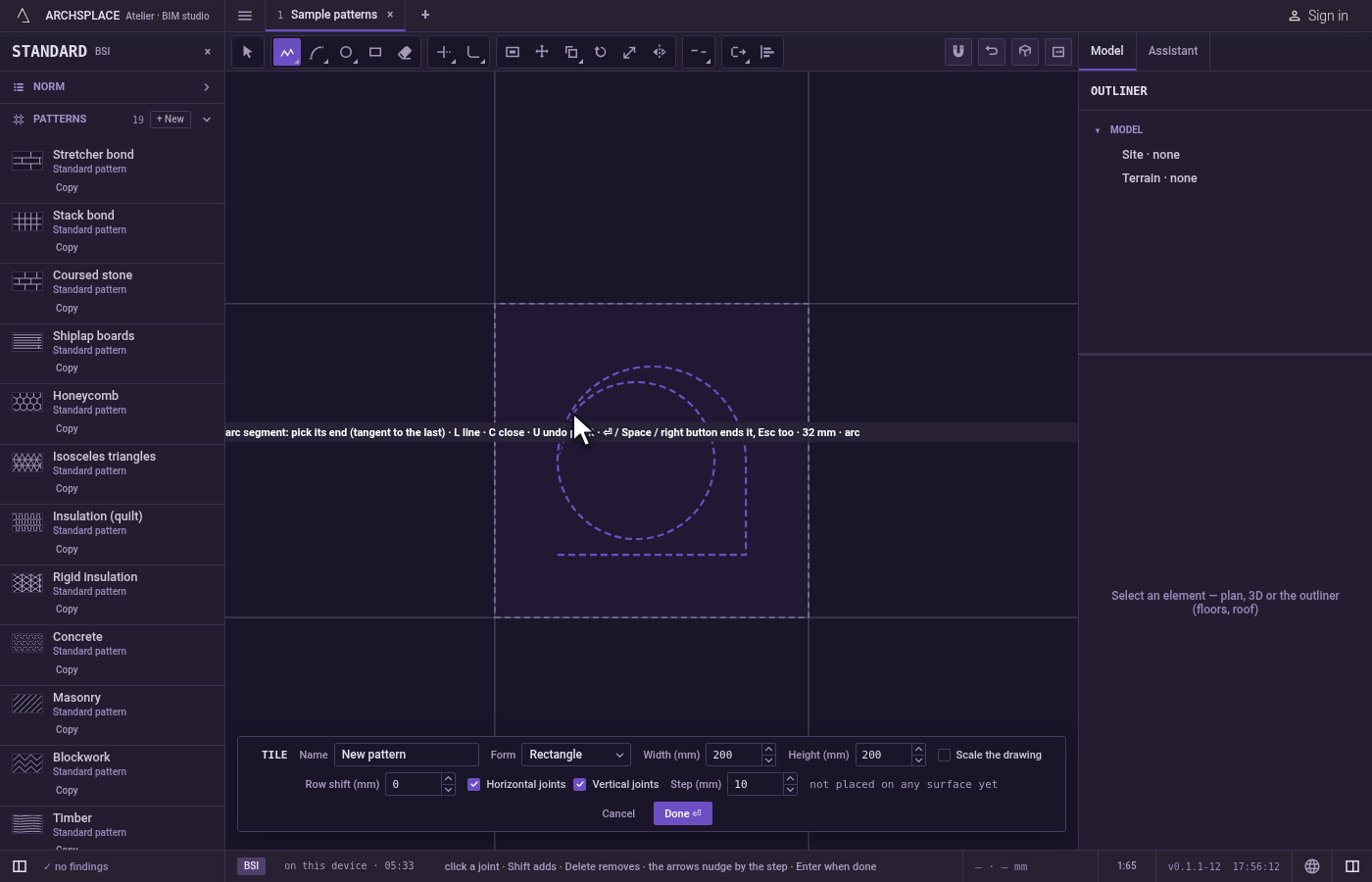Add a new tab with plus
This screenshot has width=1372, height=882.
[x=425, y=15]
